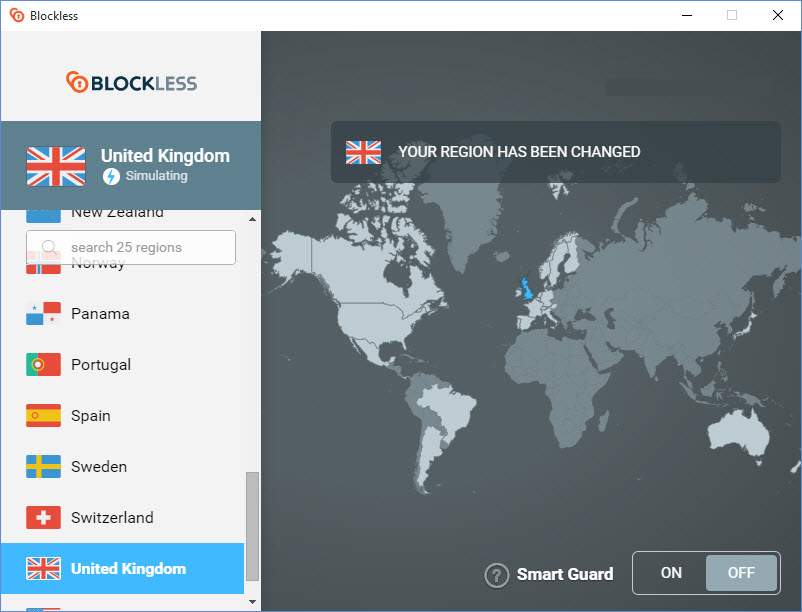Click the Smart Guard label
This screenshot has height=612, width=802.
[565, 574]
